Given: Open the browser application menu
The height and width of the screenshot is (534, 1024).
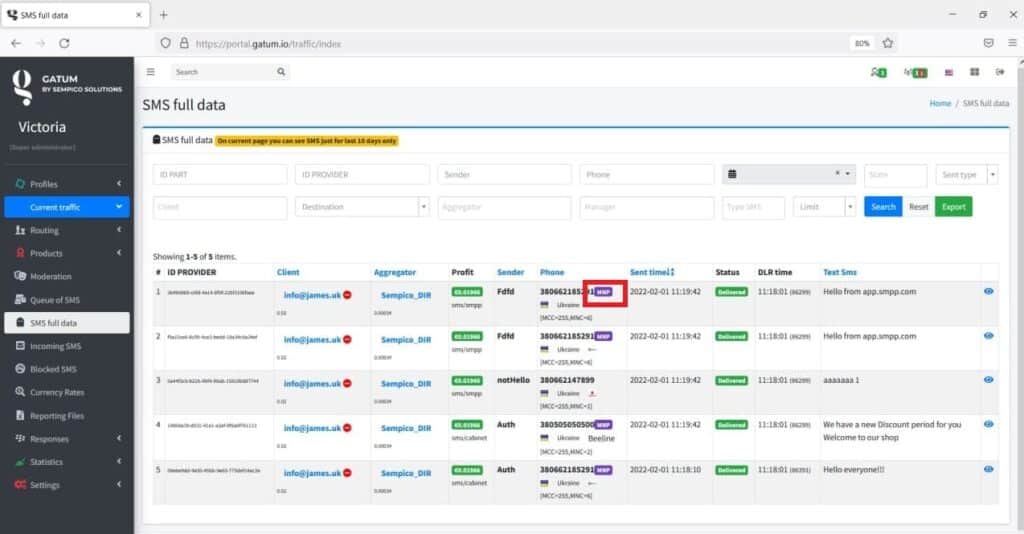Looking at the screenshot, I should click(x=1012, y=43).
